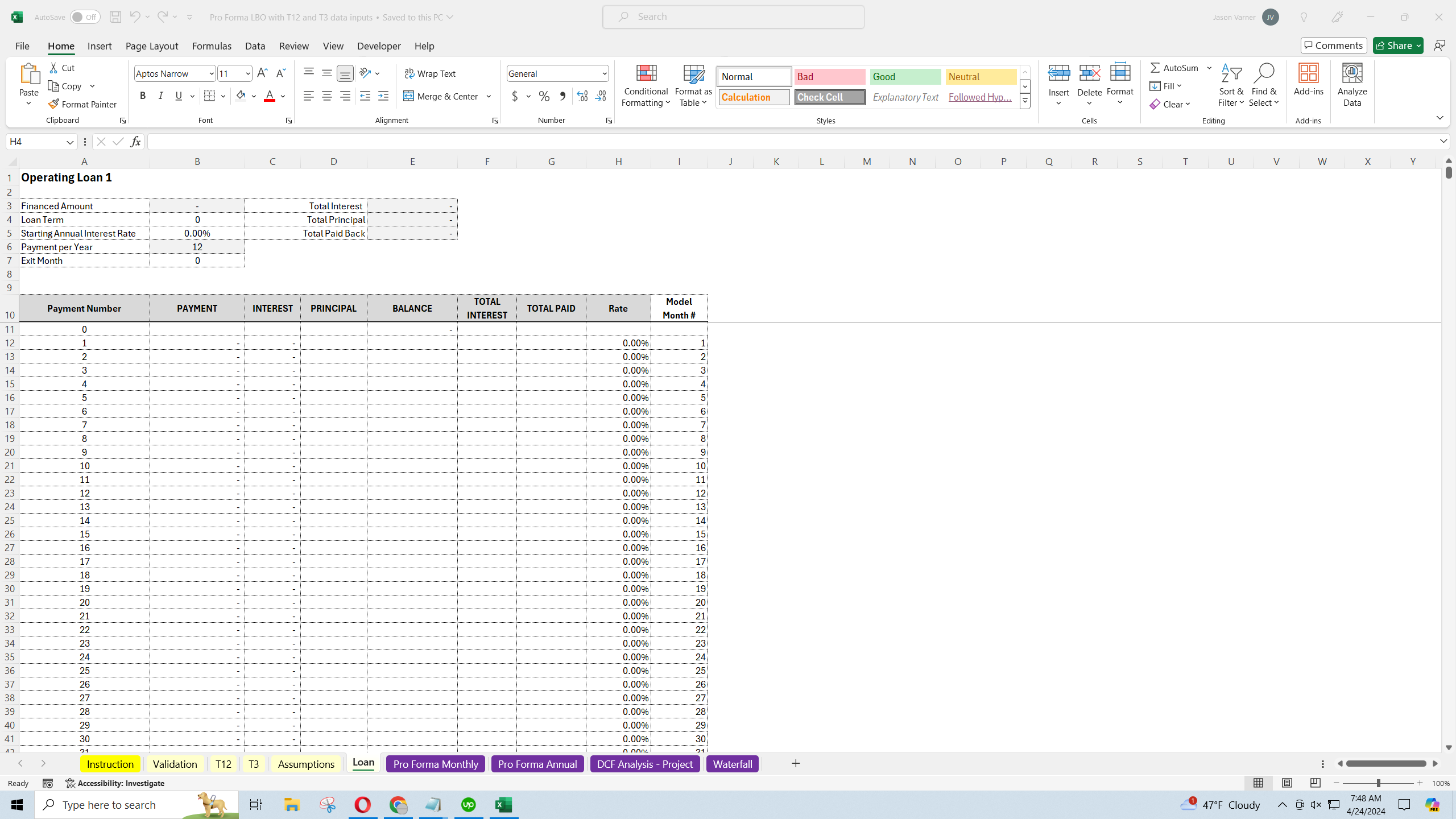This screenshot has height=819, width=1456.
Task: Expand the General number format dropdown
Action: [x=604, y=73]
